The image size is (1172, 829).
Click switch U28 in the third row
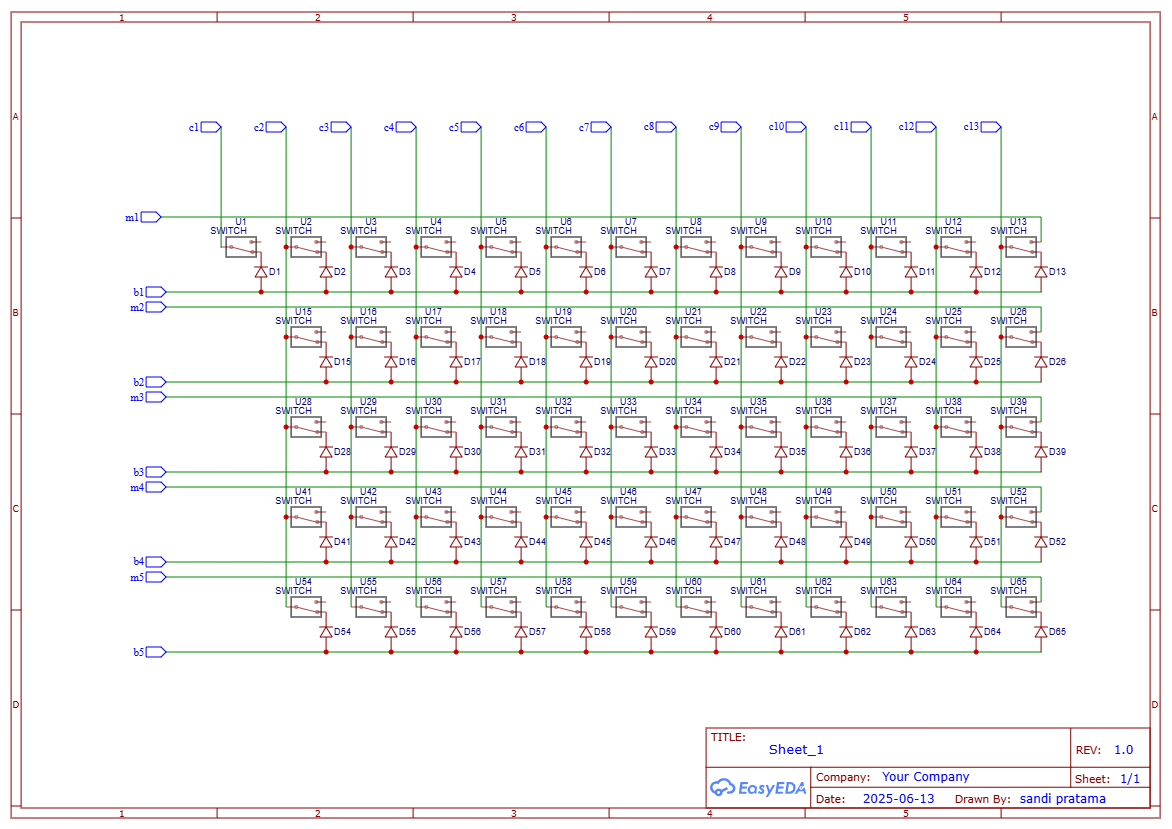tap(304, 428)
